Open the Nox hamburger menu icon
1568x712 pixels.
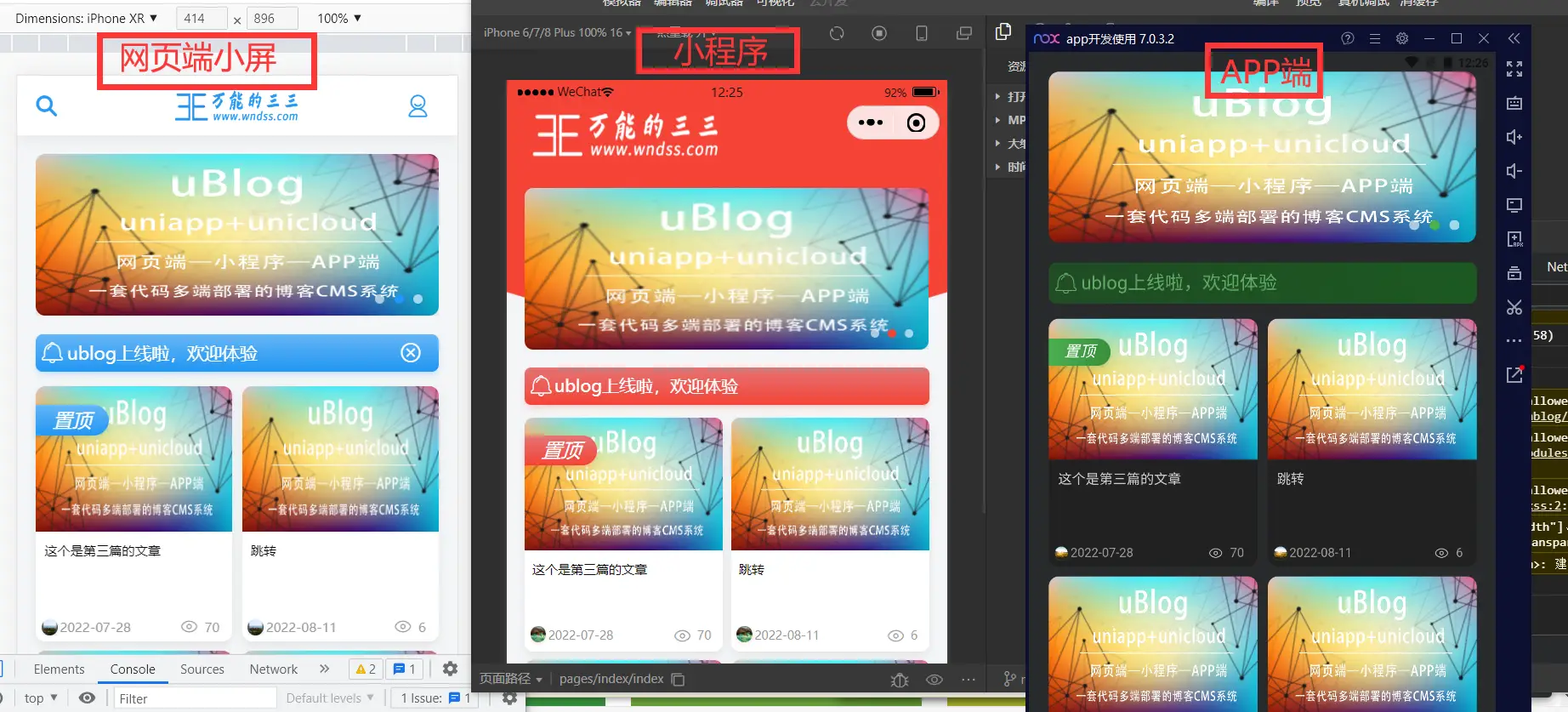click(x=1374, y=38)
